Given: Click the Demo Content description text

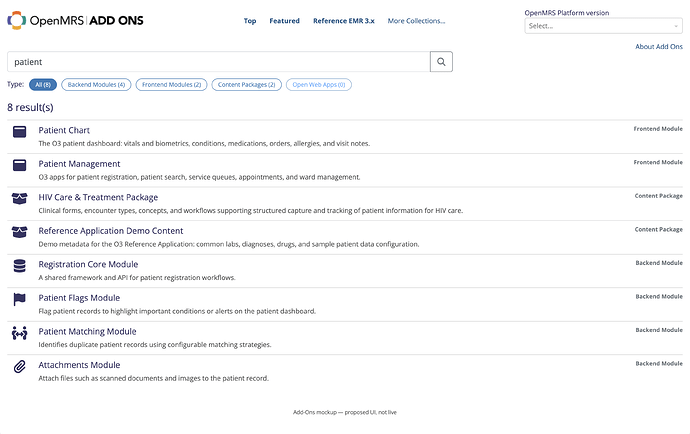Looking at the screenshot, I should click(x=229, y=244).
